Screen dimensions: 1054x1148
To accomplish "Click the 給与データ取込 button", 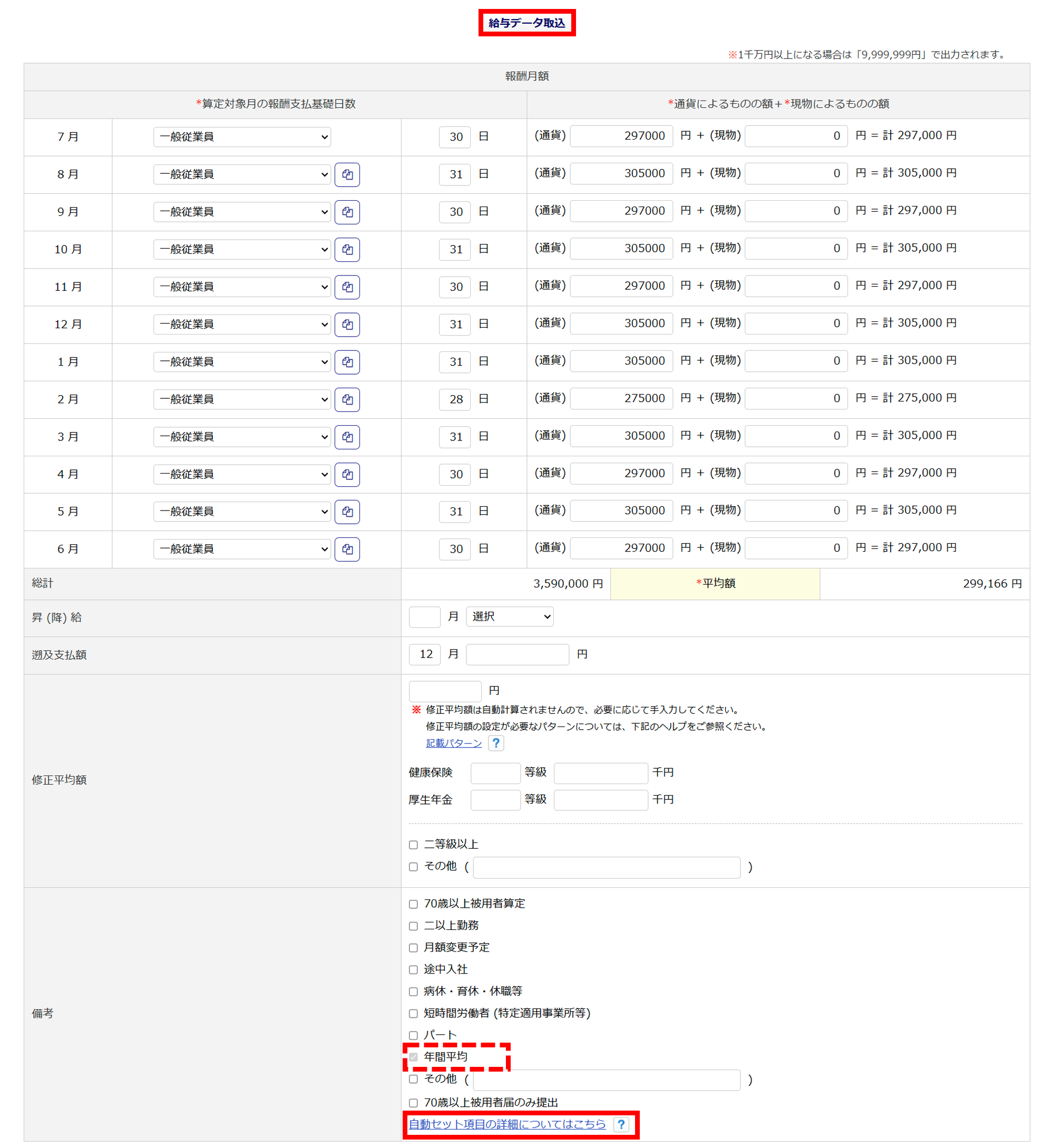I will click(x=526, y=23).
